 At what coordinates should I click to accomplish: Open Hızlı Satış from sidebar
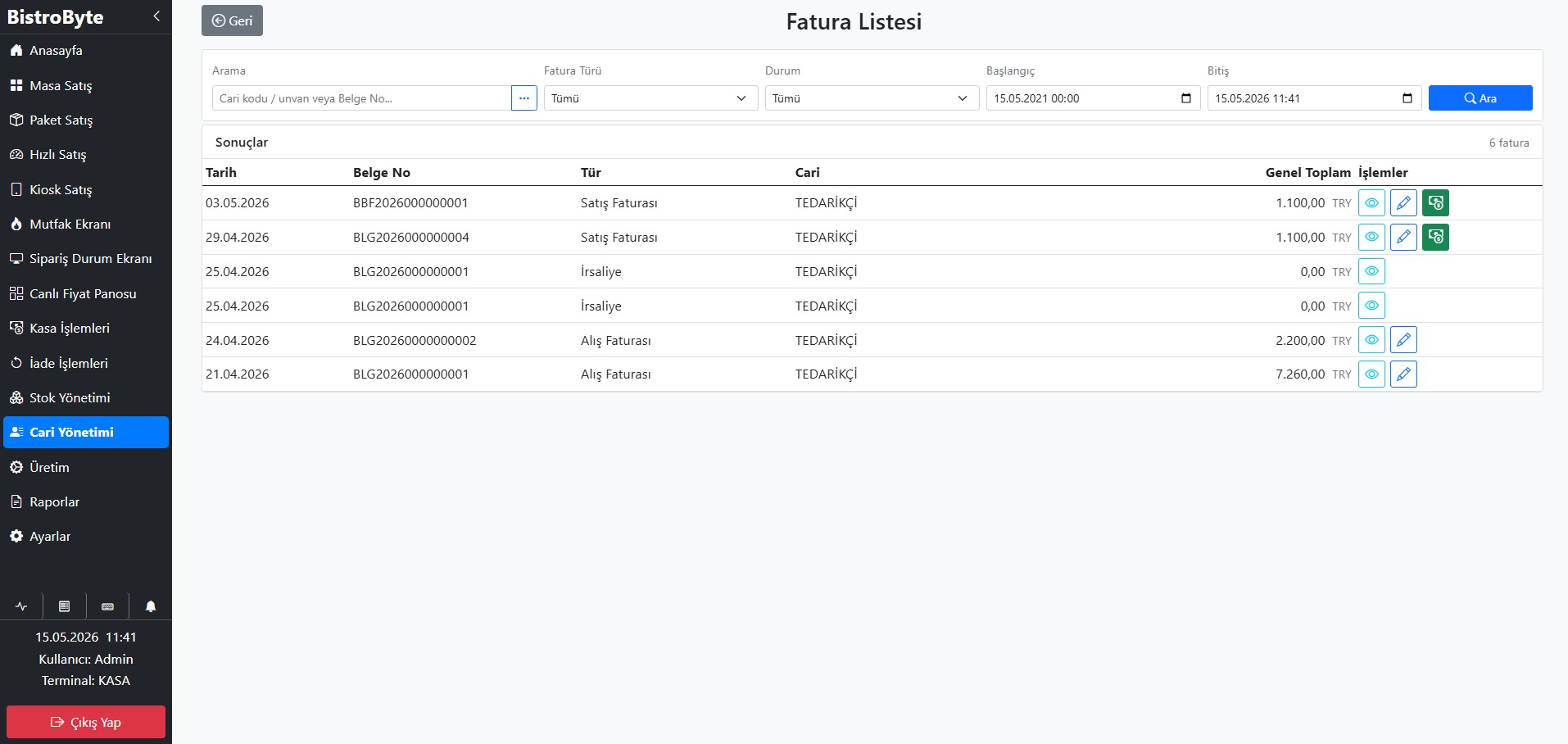86,154
